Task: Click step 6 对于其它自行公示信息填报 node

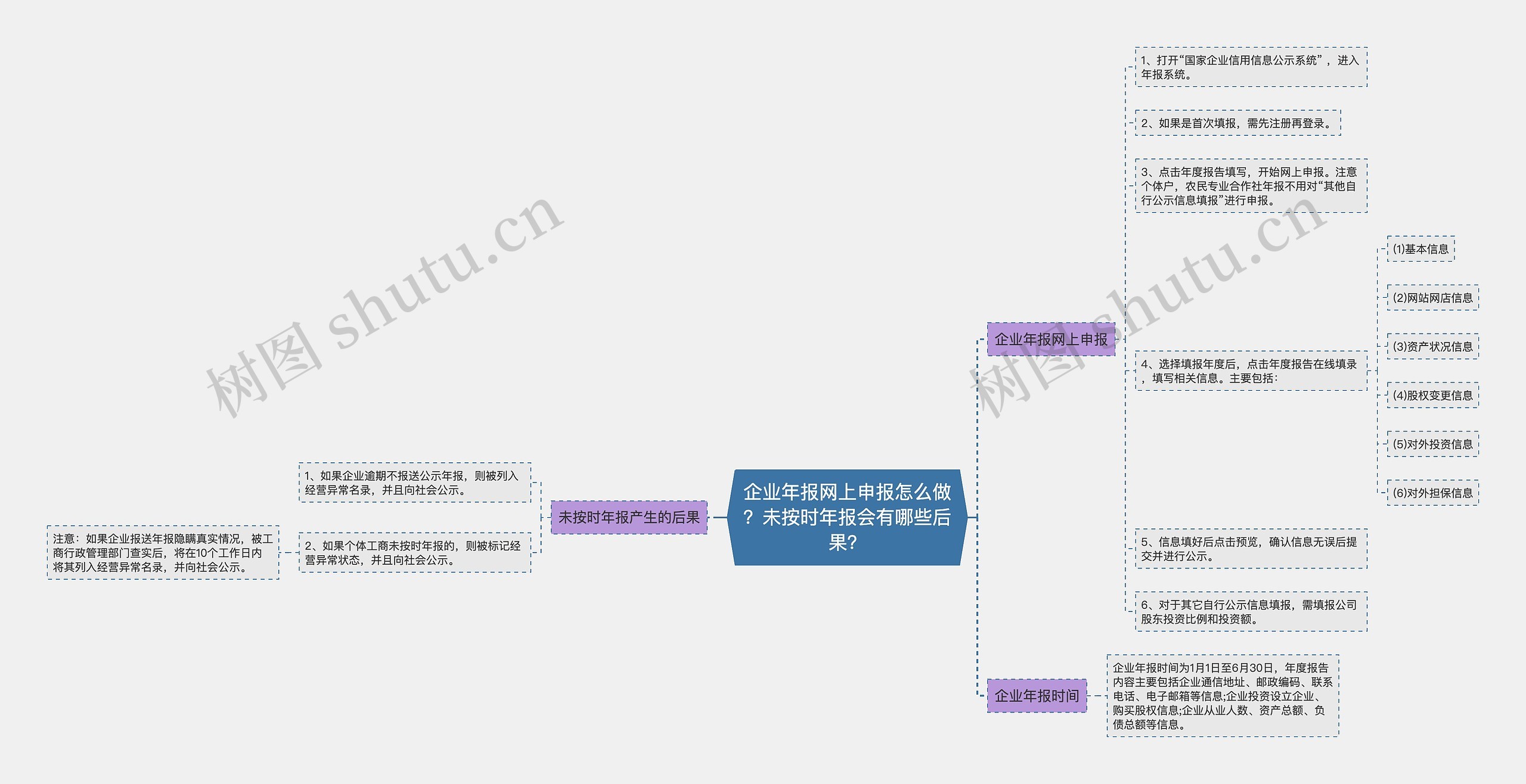Action: (x=1250, y=612)
